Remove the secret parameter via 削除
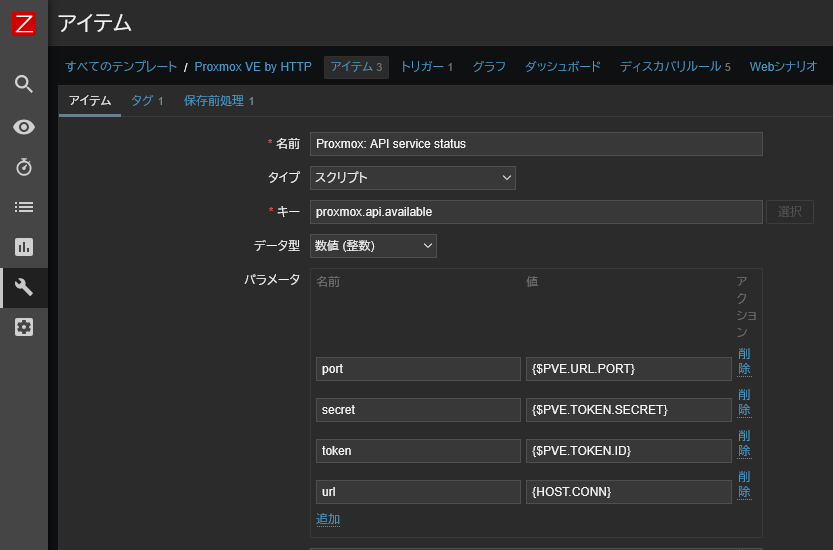 pos(744,402)
